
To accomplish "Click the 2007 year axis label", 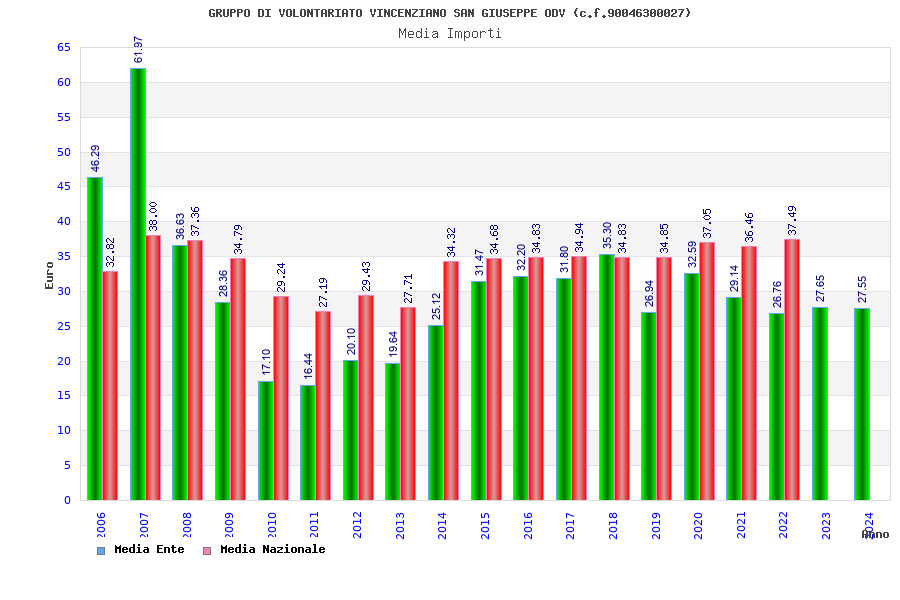I will 143,525.
